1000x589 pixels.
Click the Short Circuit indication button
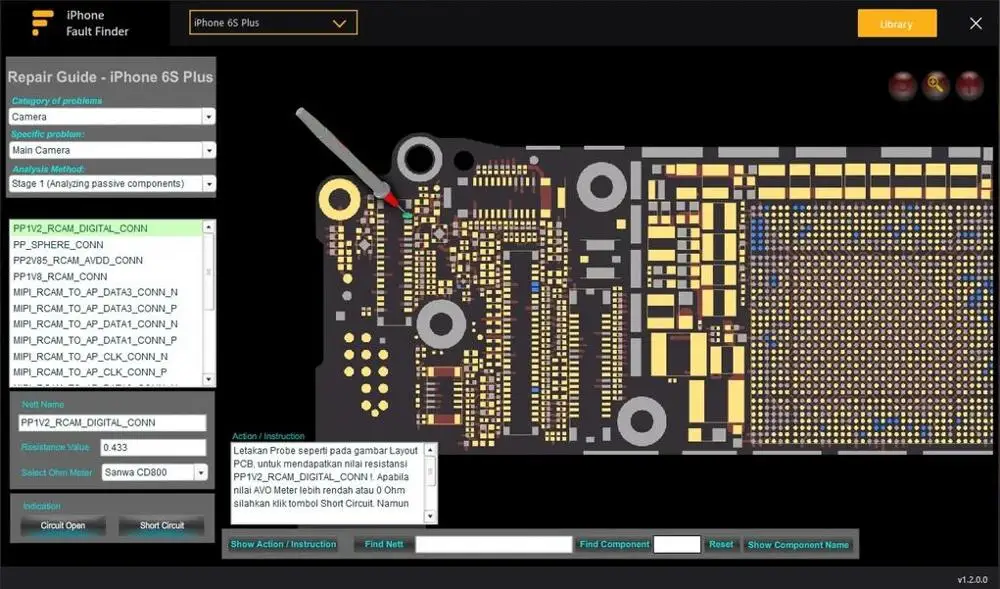click(161, 525)
